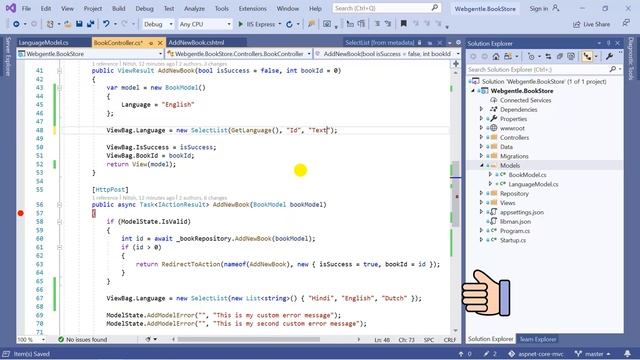Screen dimensions: 640x360
Task: Click No issues found indicator
Action: click(x=82, y=340)
